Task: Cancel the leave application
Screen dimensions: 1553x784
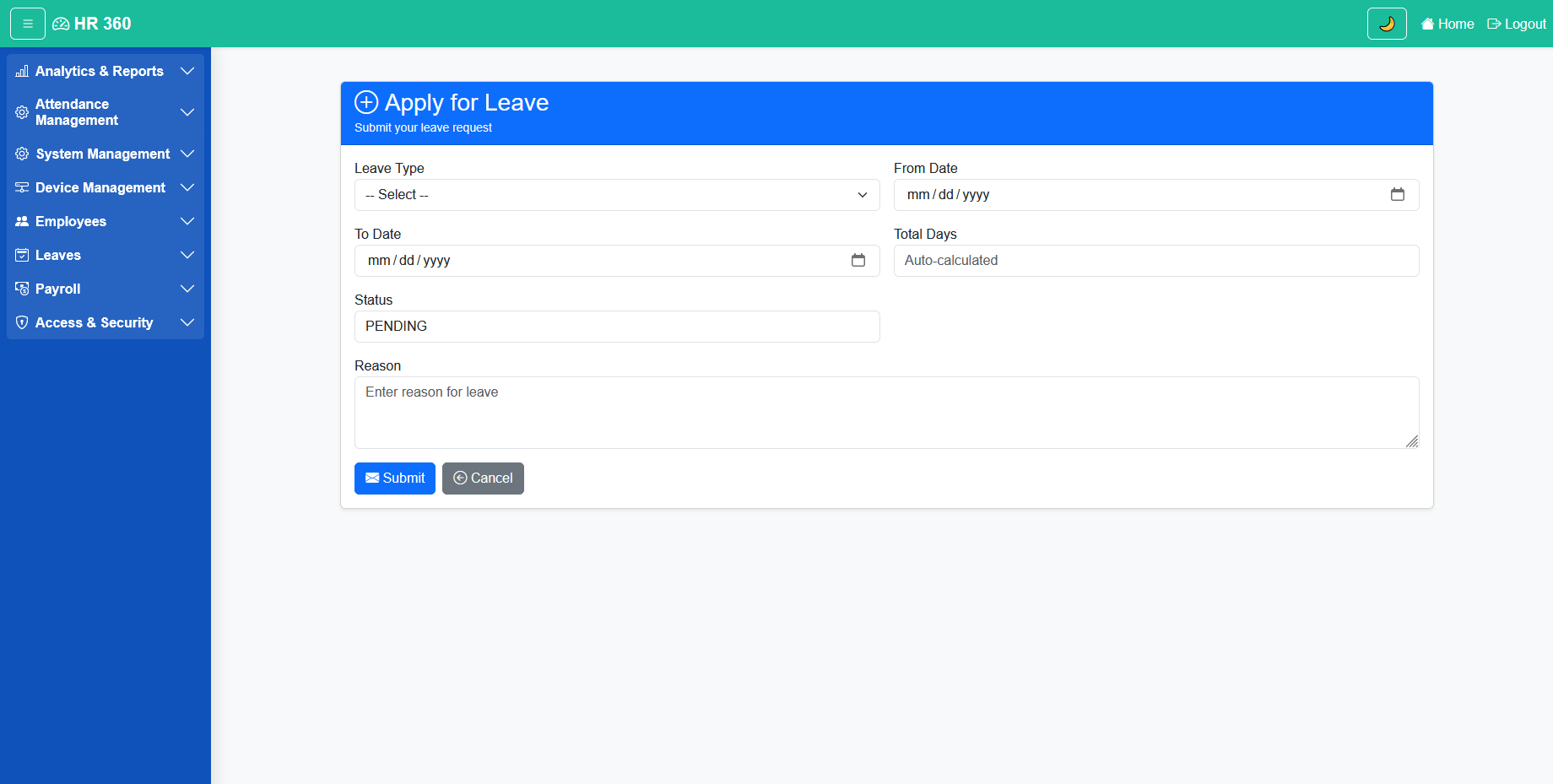Action: point(483,479)
